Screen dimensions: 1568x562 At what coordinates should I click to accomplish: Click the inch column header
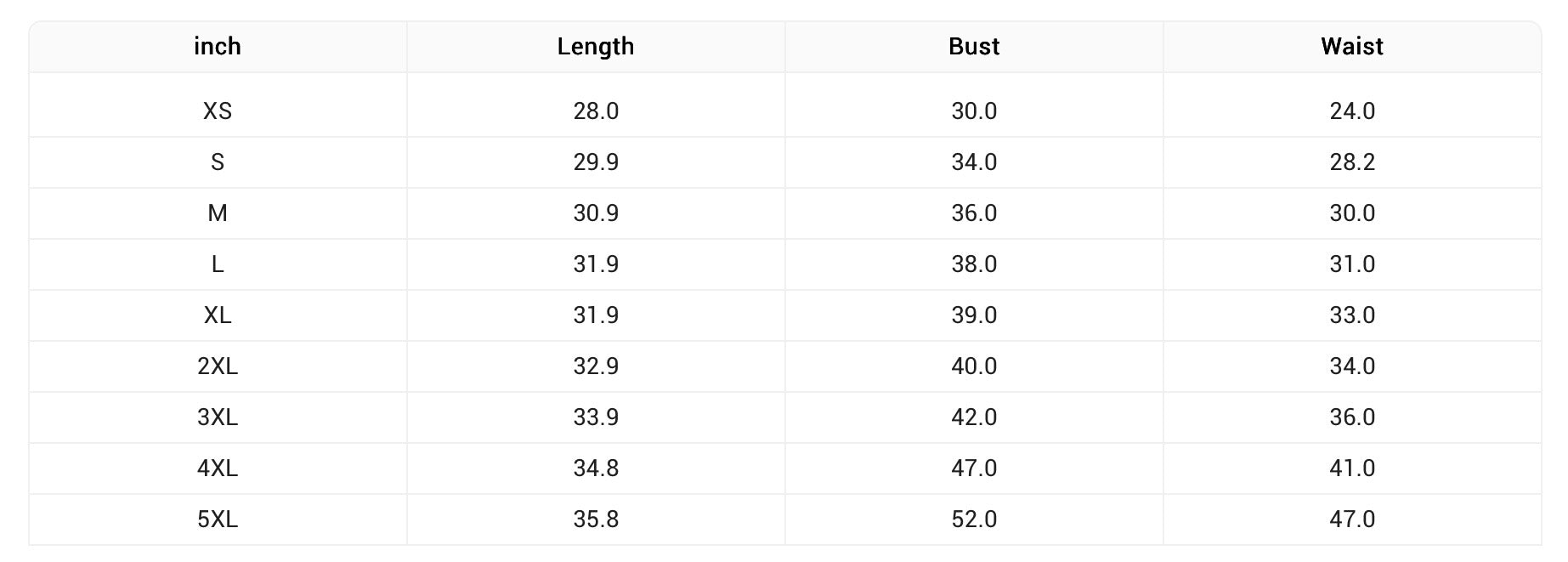[218, 47]
